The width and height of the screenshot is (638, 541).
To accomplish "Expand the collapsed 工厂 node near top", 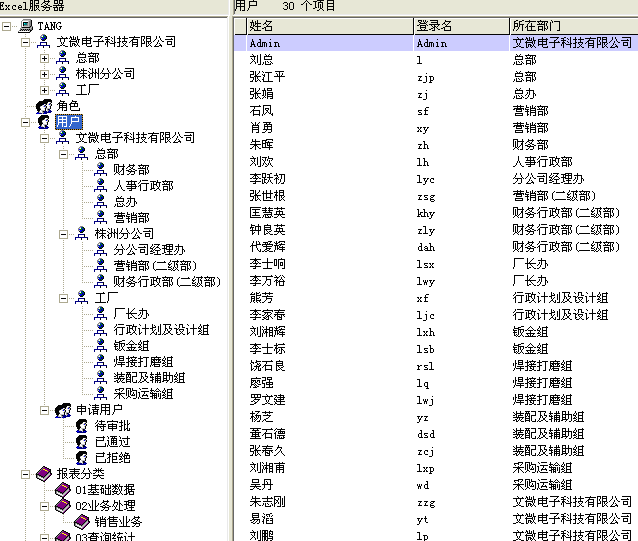I will 44,90.
